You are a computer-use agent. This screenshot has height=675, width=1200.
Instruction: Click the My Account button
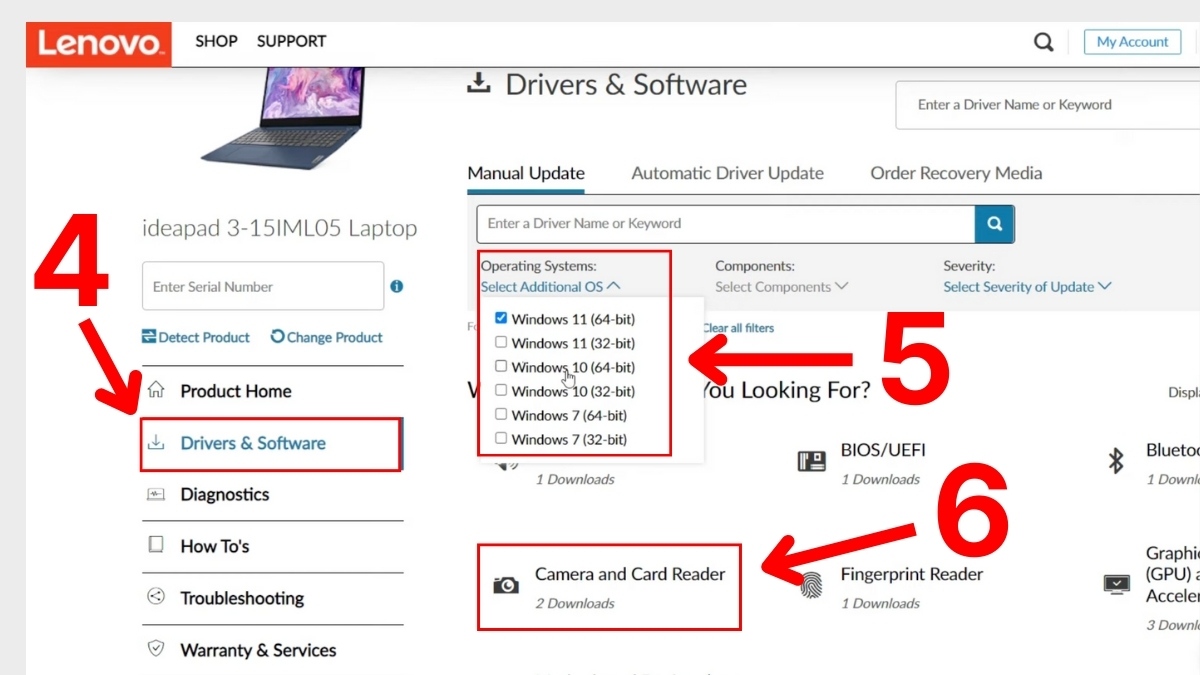(1132, 42)
